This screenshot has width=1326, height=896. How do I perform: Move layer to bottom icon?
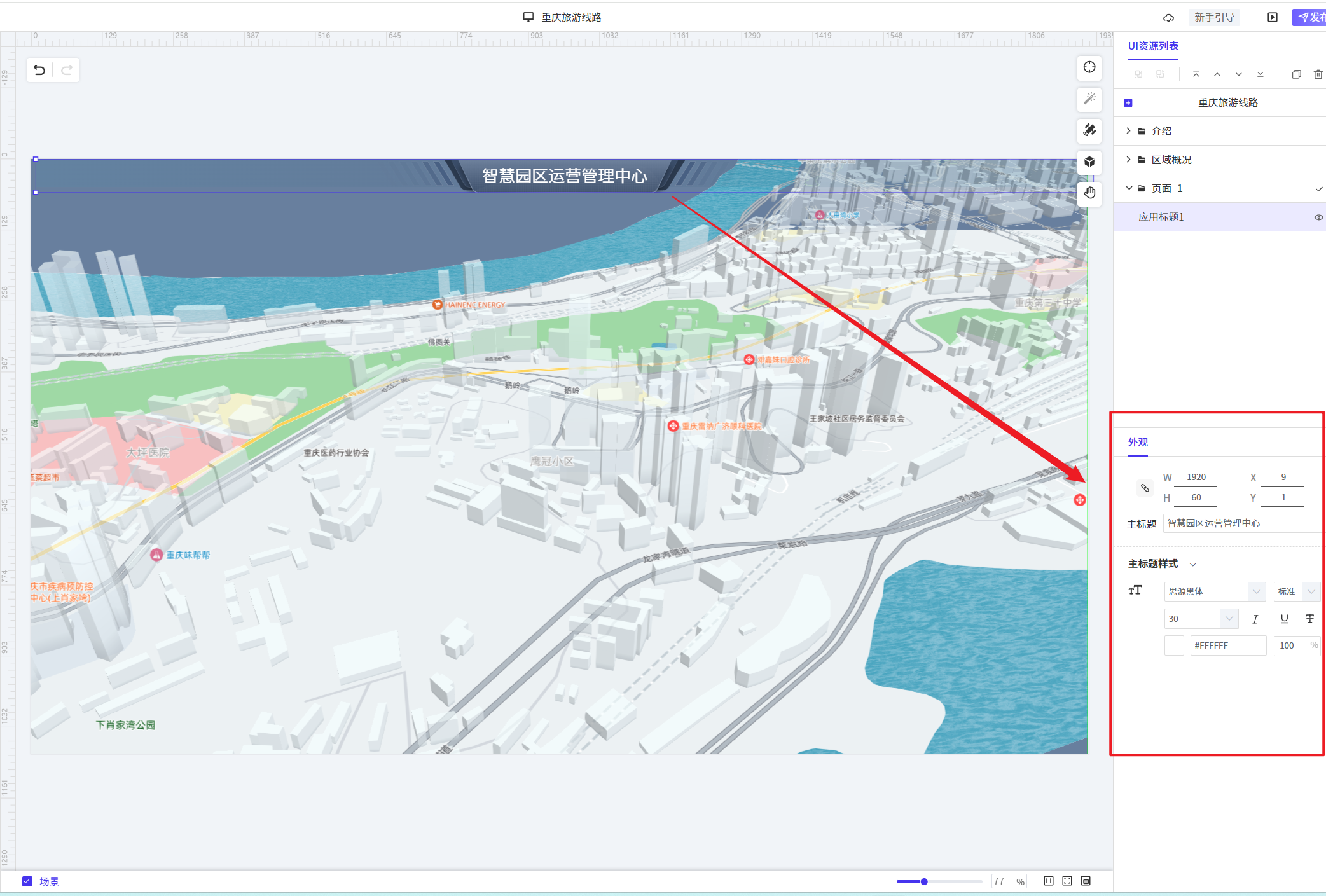[x=1260, y=74]
